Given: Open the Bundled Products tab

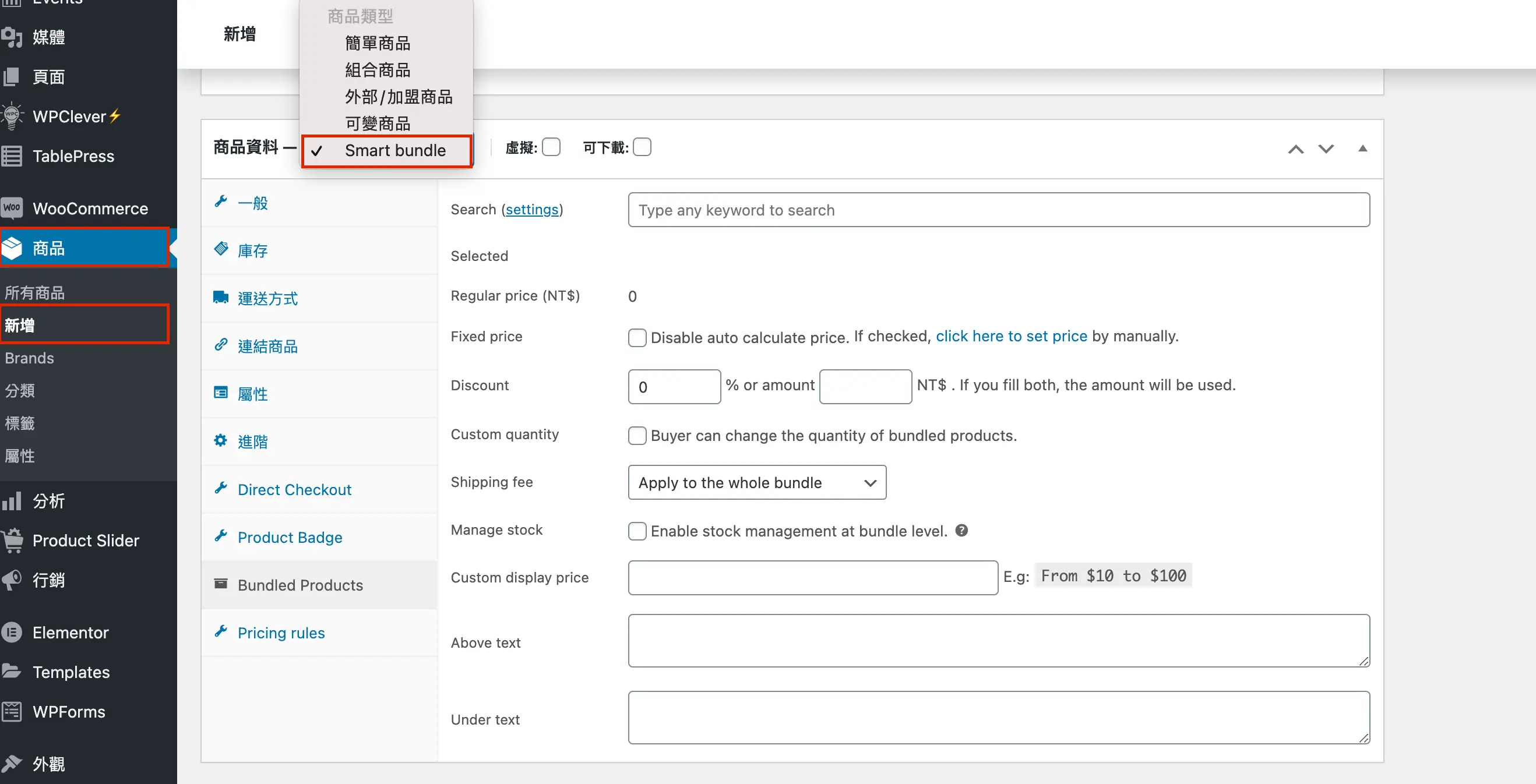Looking at the screenshot, I should pos(319,585).
